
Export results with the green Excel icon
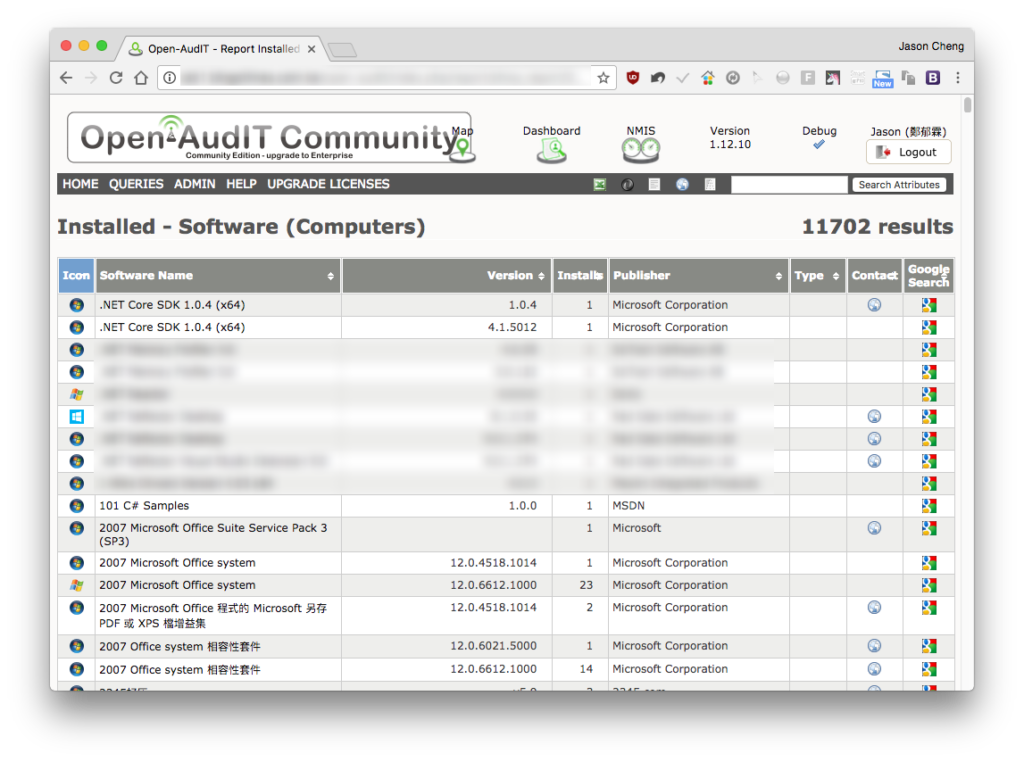(x=600, y=185)
